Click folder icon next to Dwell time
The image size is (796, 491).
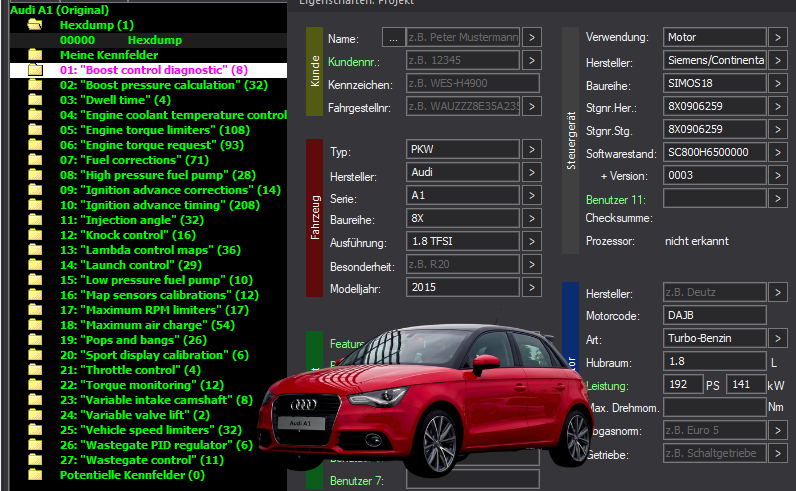coord(35,100)
